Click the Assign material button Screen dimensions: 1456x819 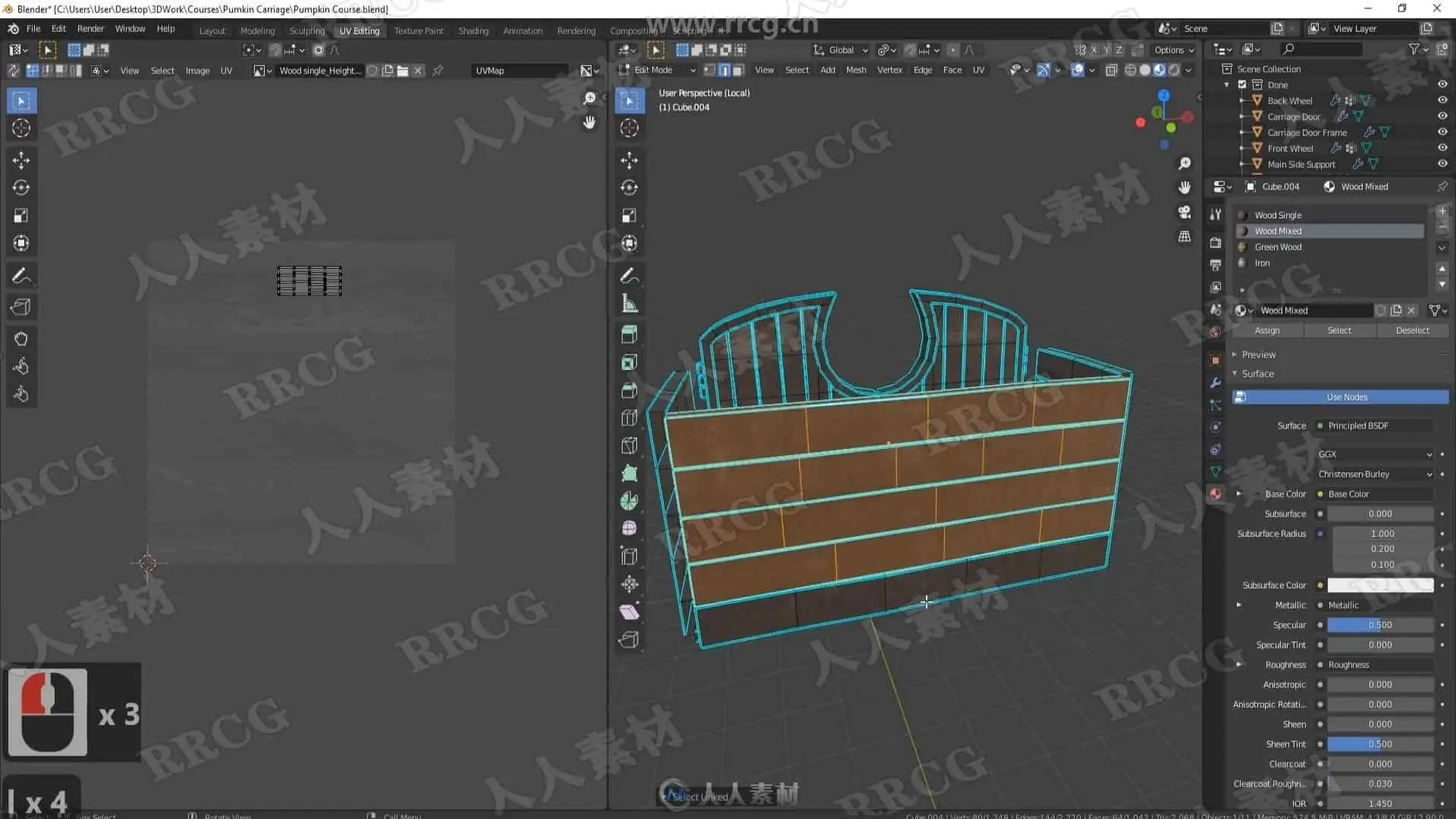(x=1266, y=331)
